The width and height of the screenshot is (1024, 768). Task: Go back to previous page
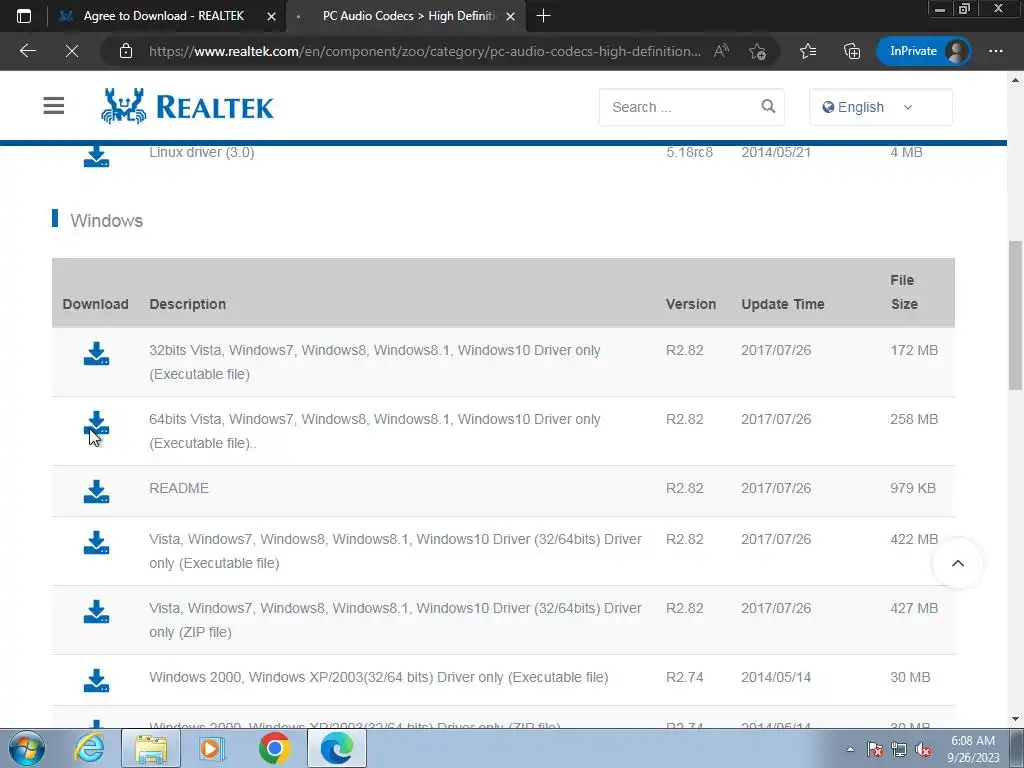coord(27,51)
